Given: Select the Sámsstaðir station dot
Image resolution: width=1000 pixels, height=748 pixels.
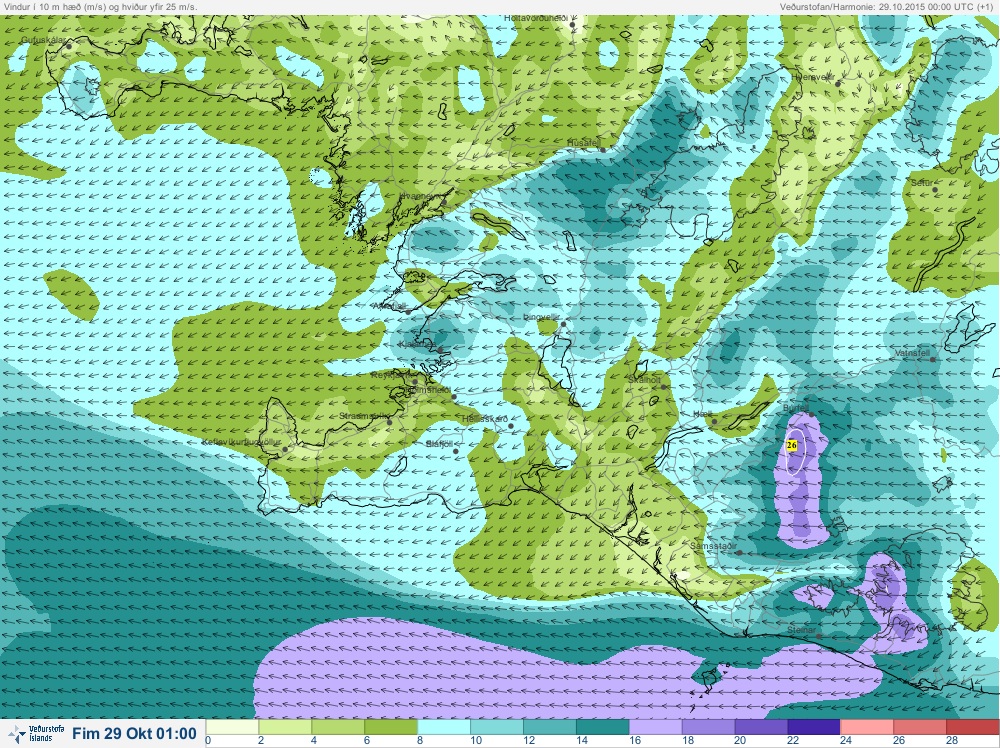Looking at the screenshot, I should coord(739,552).
